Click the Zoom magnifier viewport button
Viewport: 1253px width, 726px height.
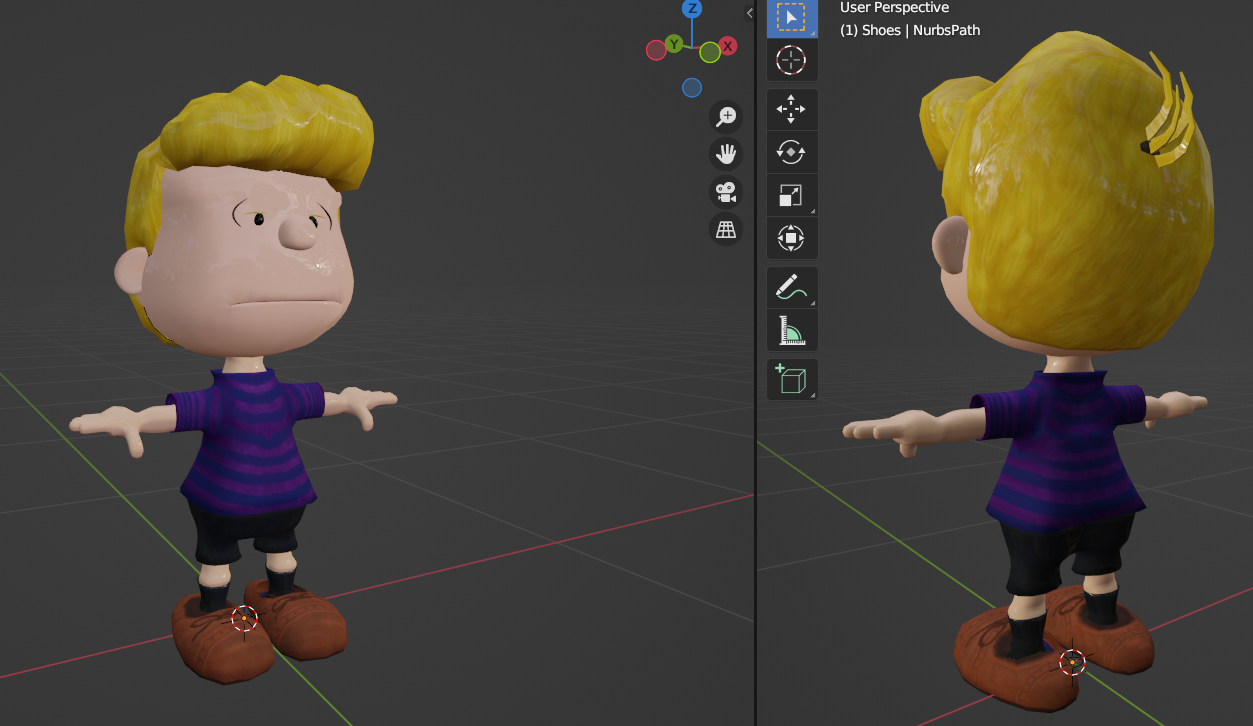pos(726,117)
